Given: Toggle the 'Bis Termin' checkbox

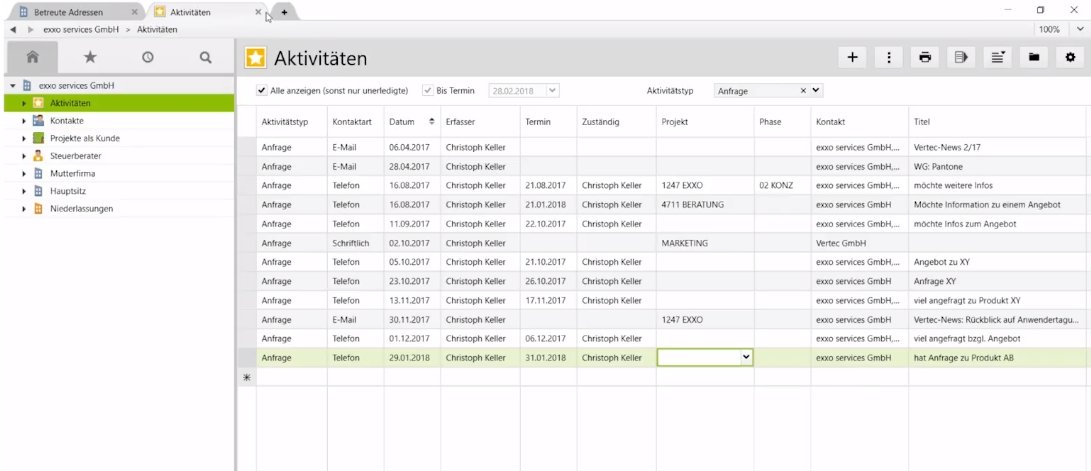Looking at the screenshot, I should 428,90.
